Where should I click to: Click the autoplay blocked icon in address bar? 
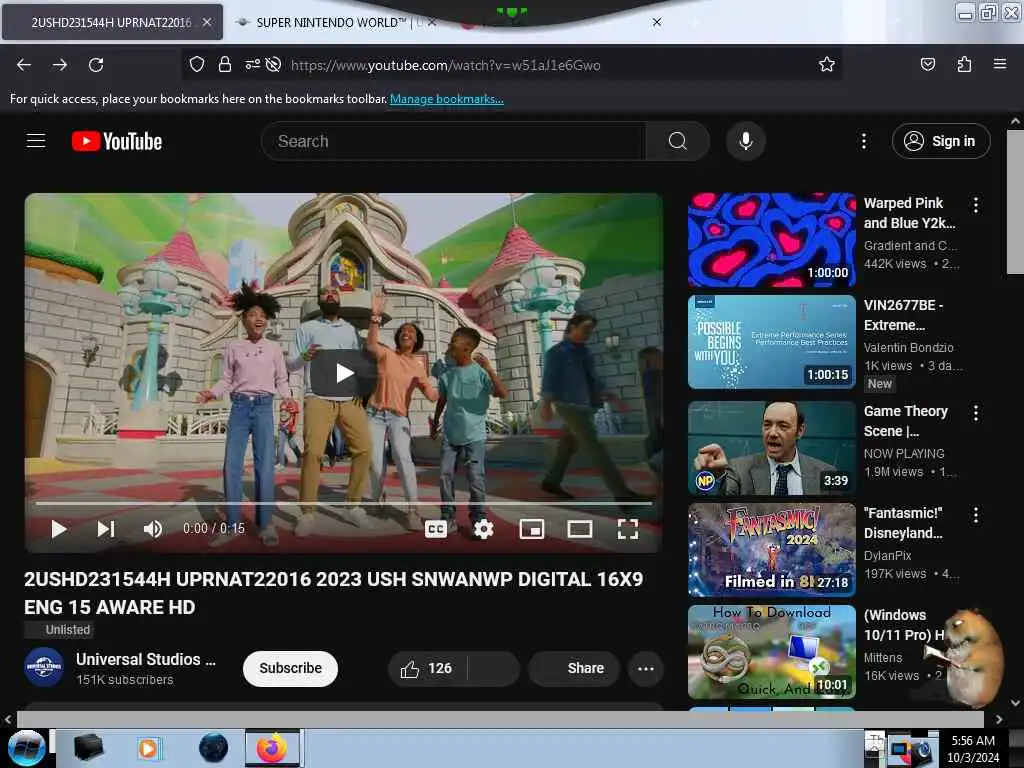point(274,64)
